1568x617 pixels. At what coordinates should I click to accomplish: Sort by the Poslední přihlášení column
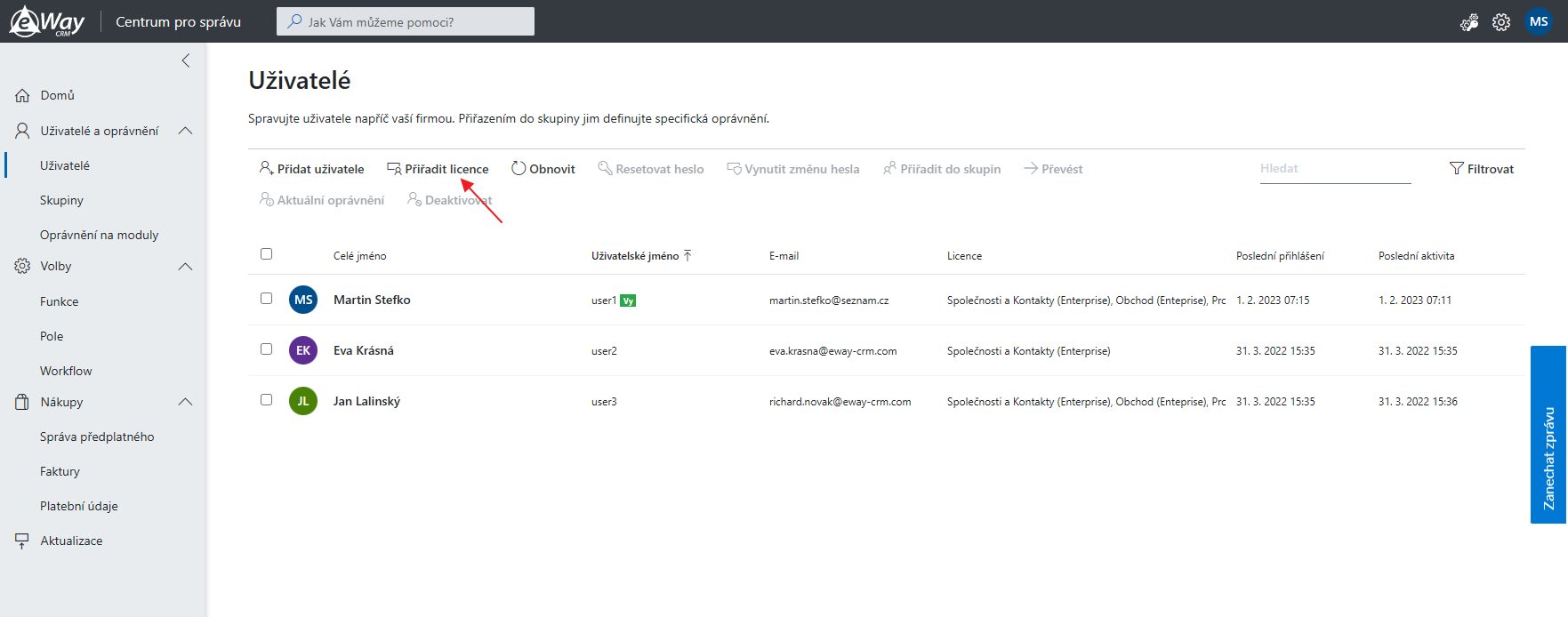[1280, 256]
